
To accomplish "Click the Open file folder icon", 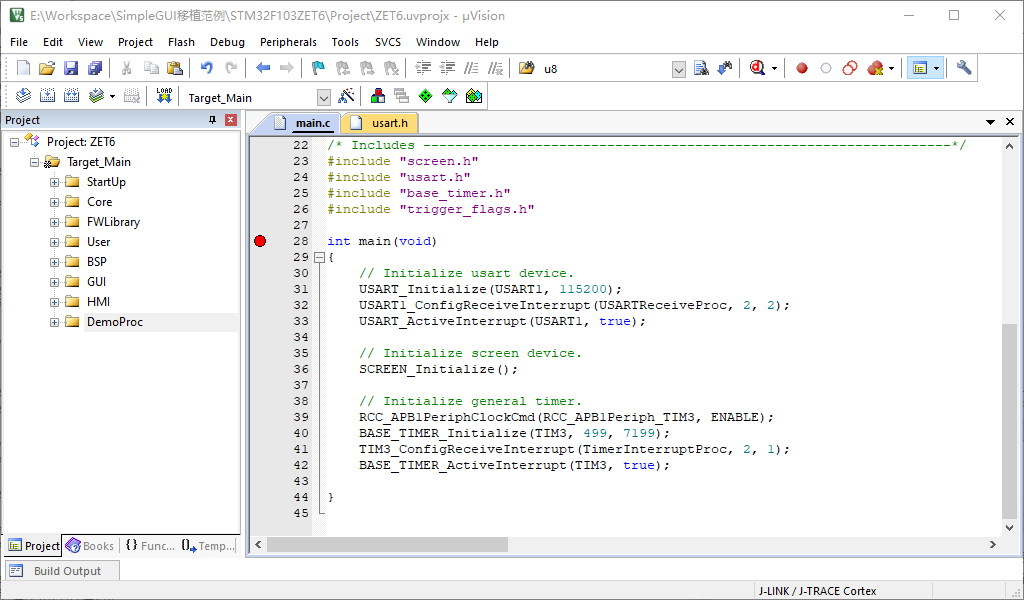I will pos(47,68).
